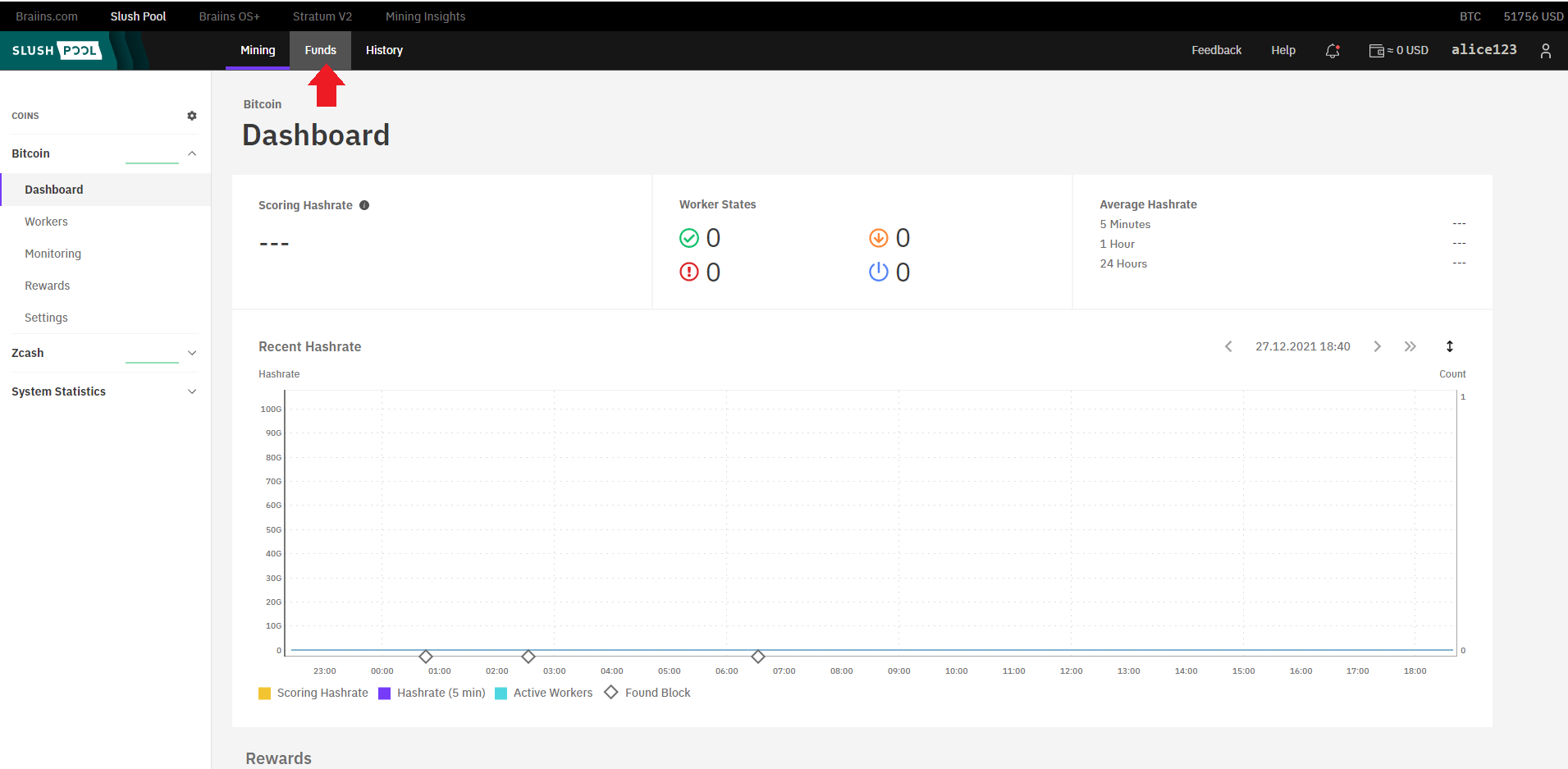Image resolution: width=1568 pixels, height=769 pixels.
Task: Click the Worker States heading
Action: pos(718,204)
